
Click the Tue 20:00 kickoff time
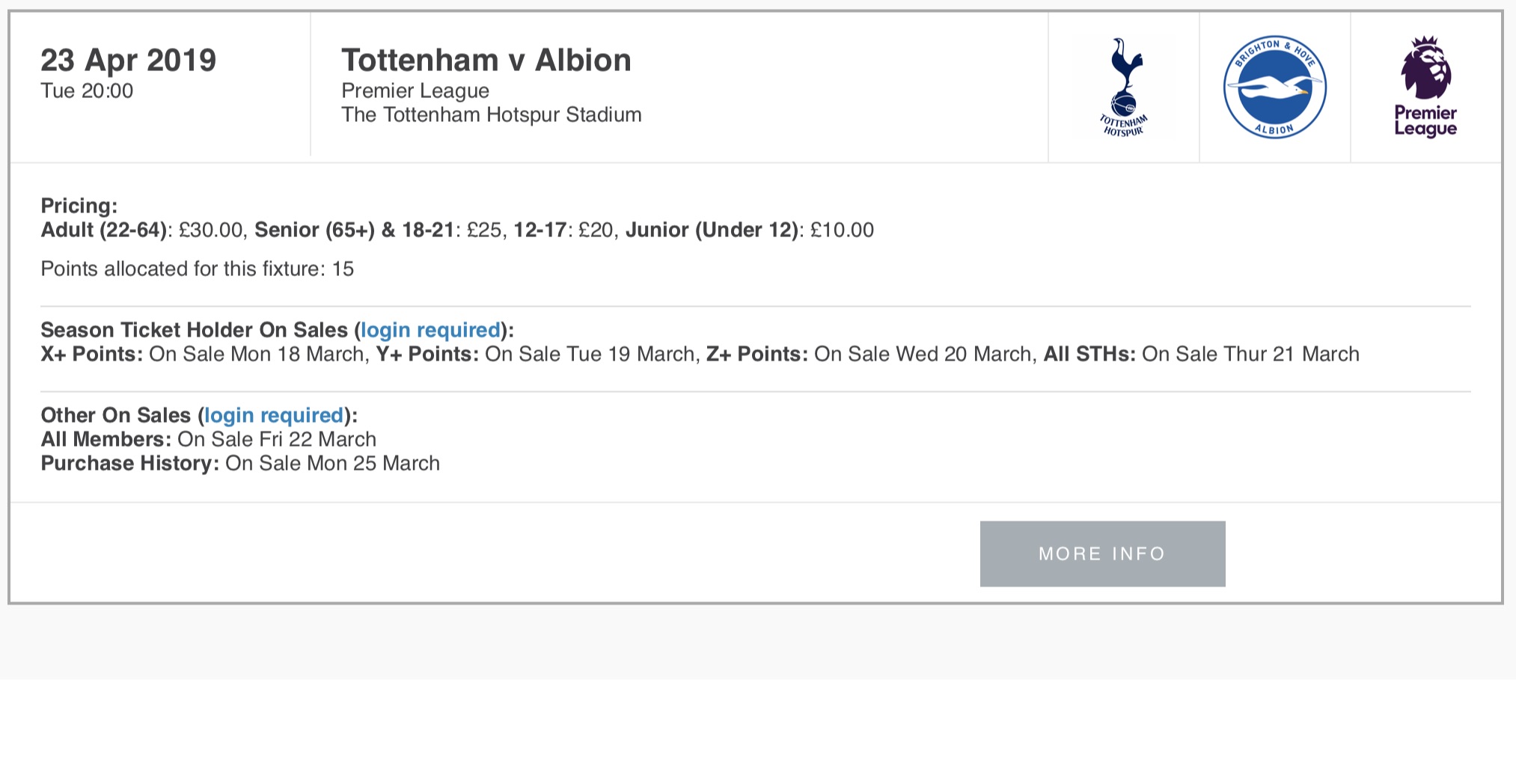coord(87,91)
